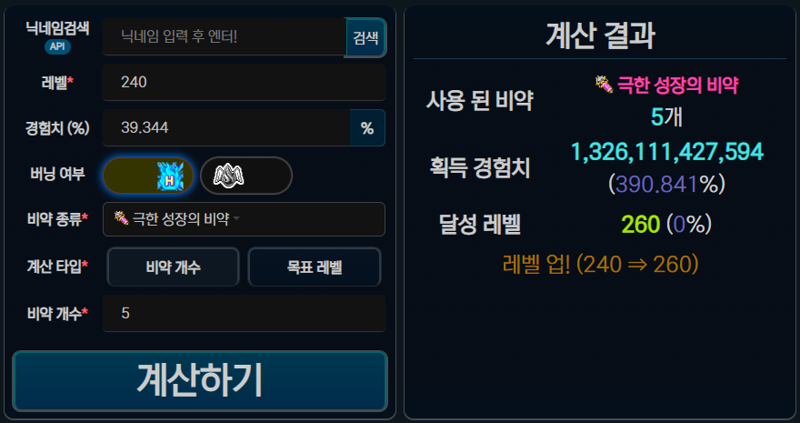
Task: Click the API badge under 닉네임검색
Action: [58, 47]
